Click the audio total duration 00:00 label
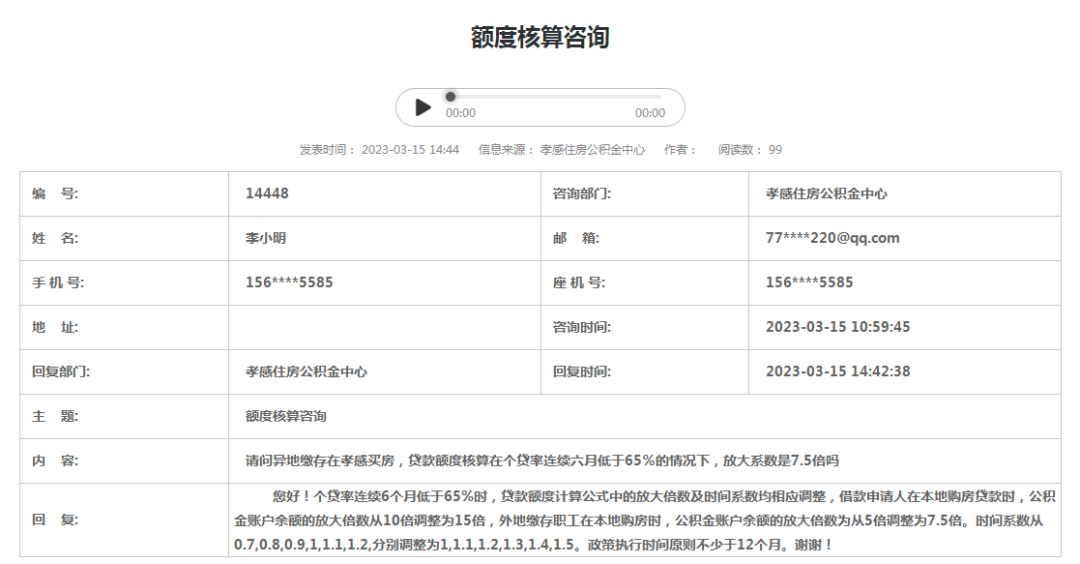This screenshot has width=1080, height=564. [650, 113]
